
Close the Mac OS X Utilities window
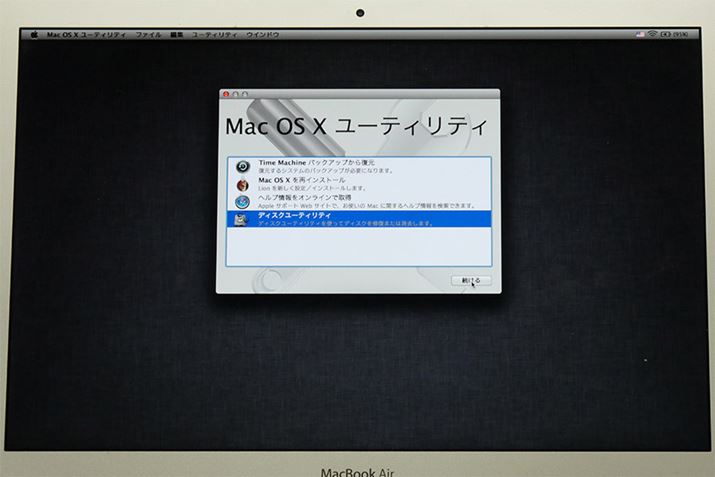coord(226,94)
